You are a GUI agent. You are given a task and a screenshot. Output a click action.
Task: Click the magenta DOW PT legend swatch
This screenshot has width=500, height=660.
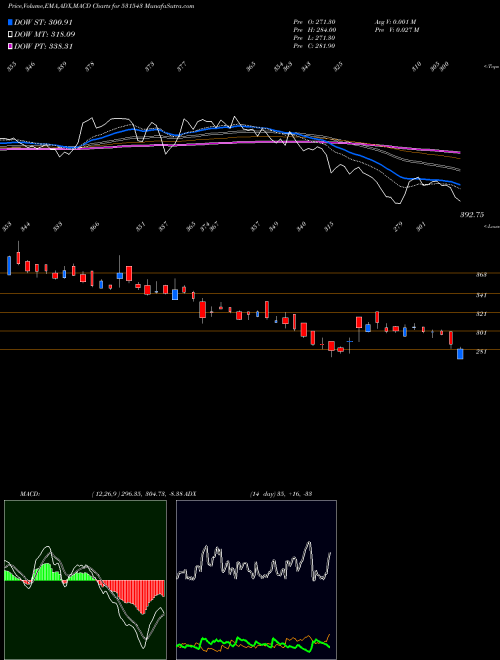point(10,46)
